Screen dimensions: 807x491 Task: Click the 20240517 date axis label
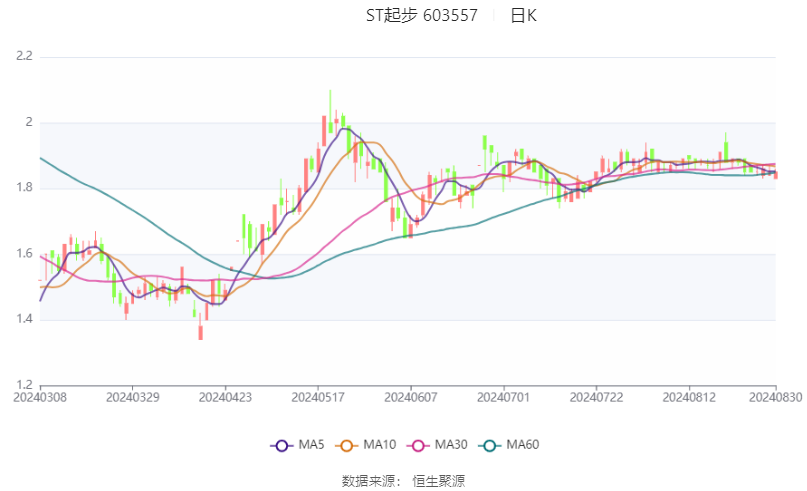[x=318, y=398]
